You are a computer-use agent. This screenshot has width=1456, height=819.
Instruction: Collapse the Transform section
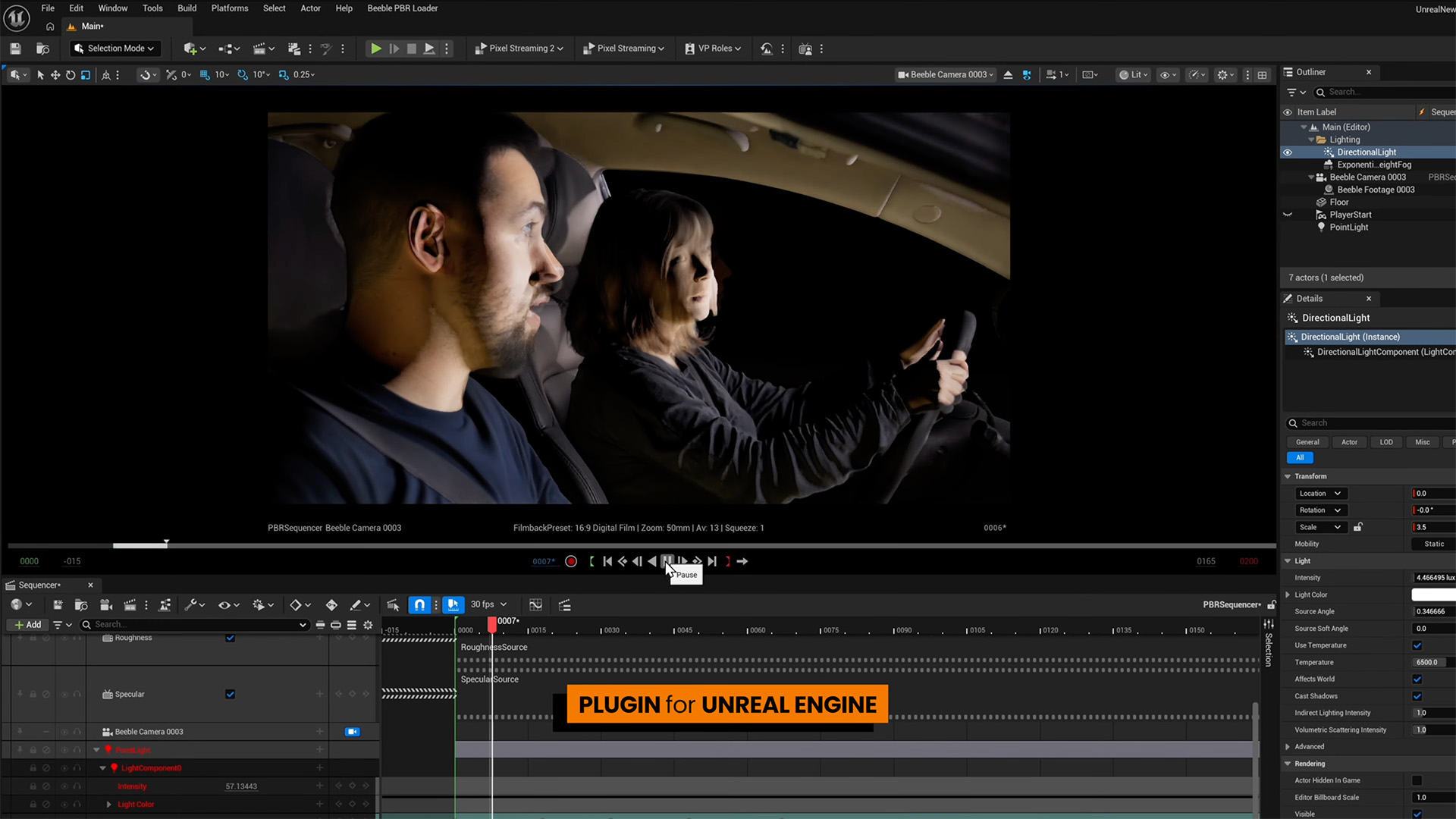click(x=1288, y=476)
